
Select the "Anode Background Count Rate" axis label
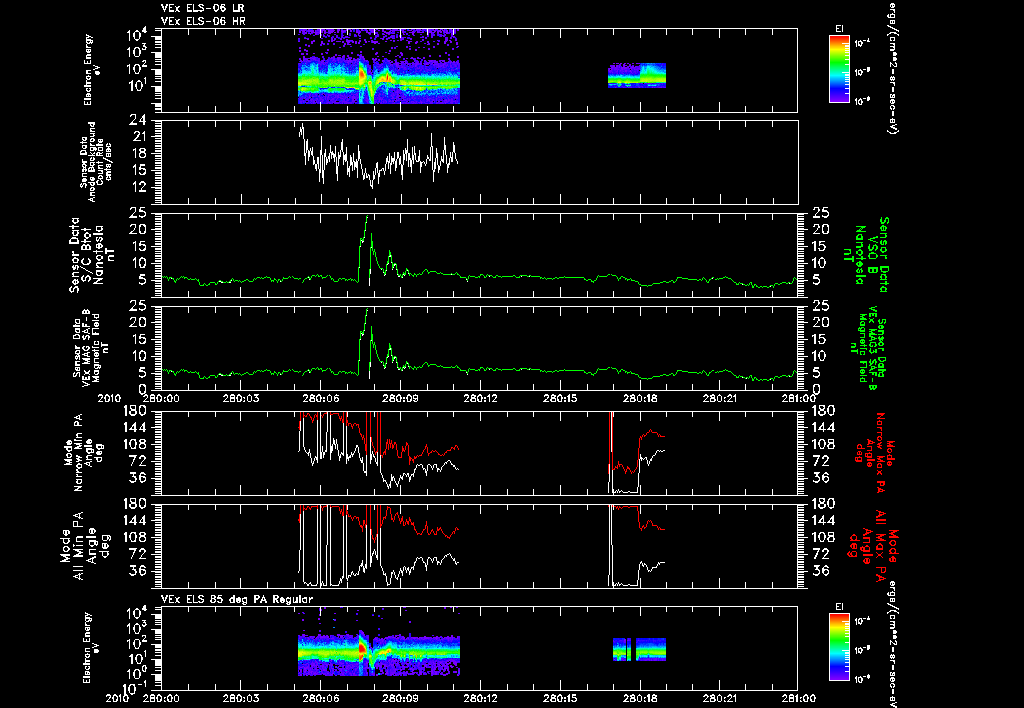point(96,162)
